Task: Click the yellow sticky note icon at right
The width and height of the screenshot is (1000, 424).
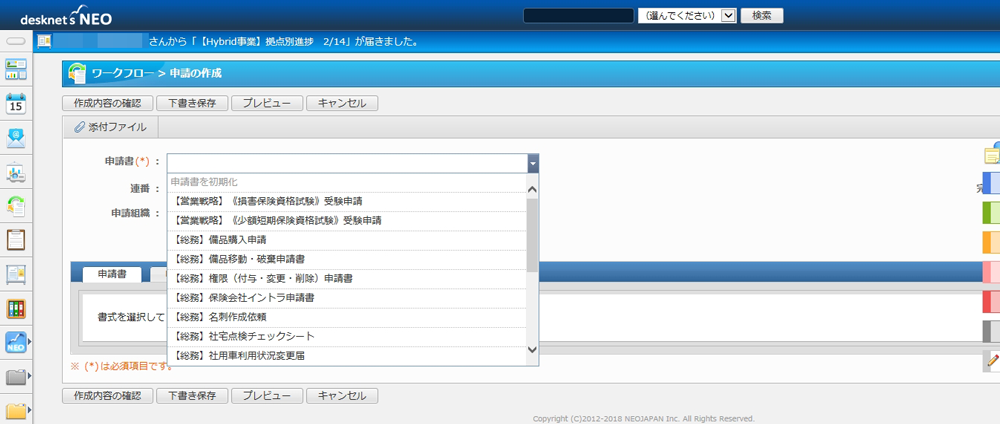Action: tap(992, 153)
